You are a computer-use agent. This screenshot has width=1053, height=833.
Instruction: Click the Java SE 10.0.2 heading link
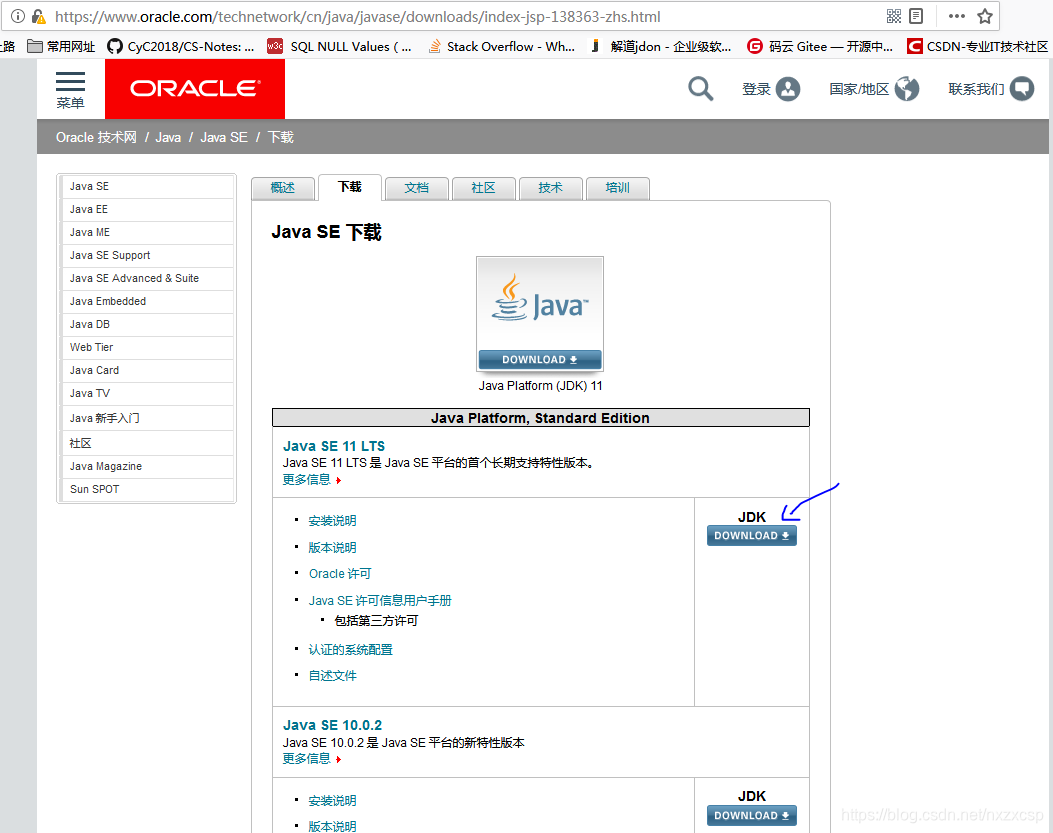pos(332,726)
